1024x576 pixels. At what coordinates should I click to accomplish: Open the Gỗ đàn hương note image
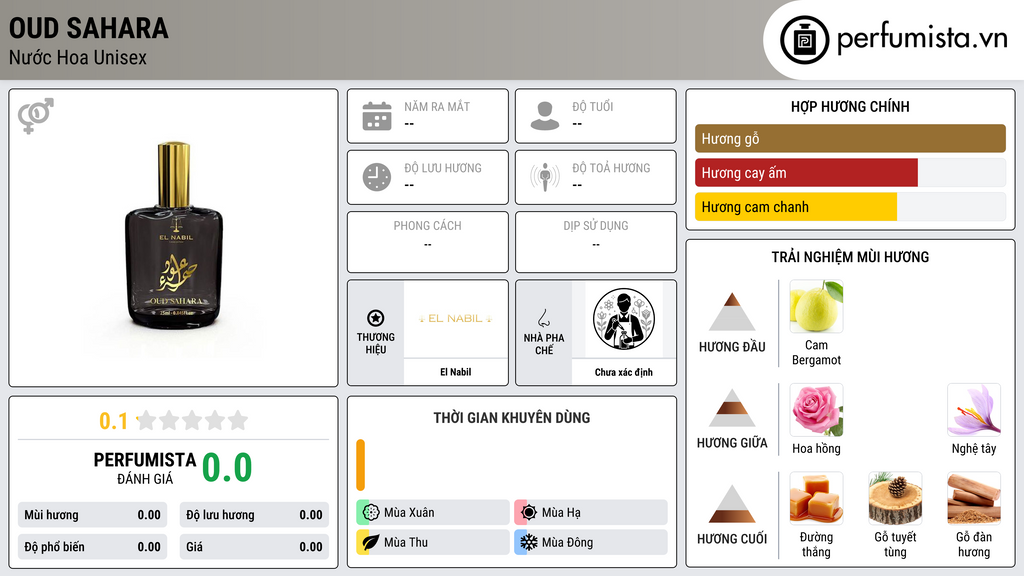coord(974,498)
